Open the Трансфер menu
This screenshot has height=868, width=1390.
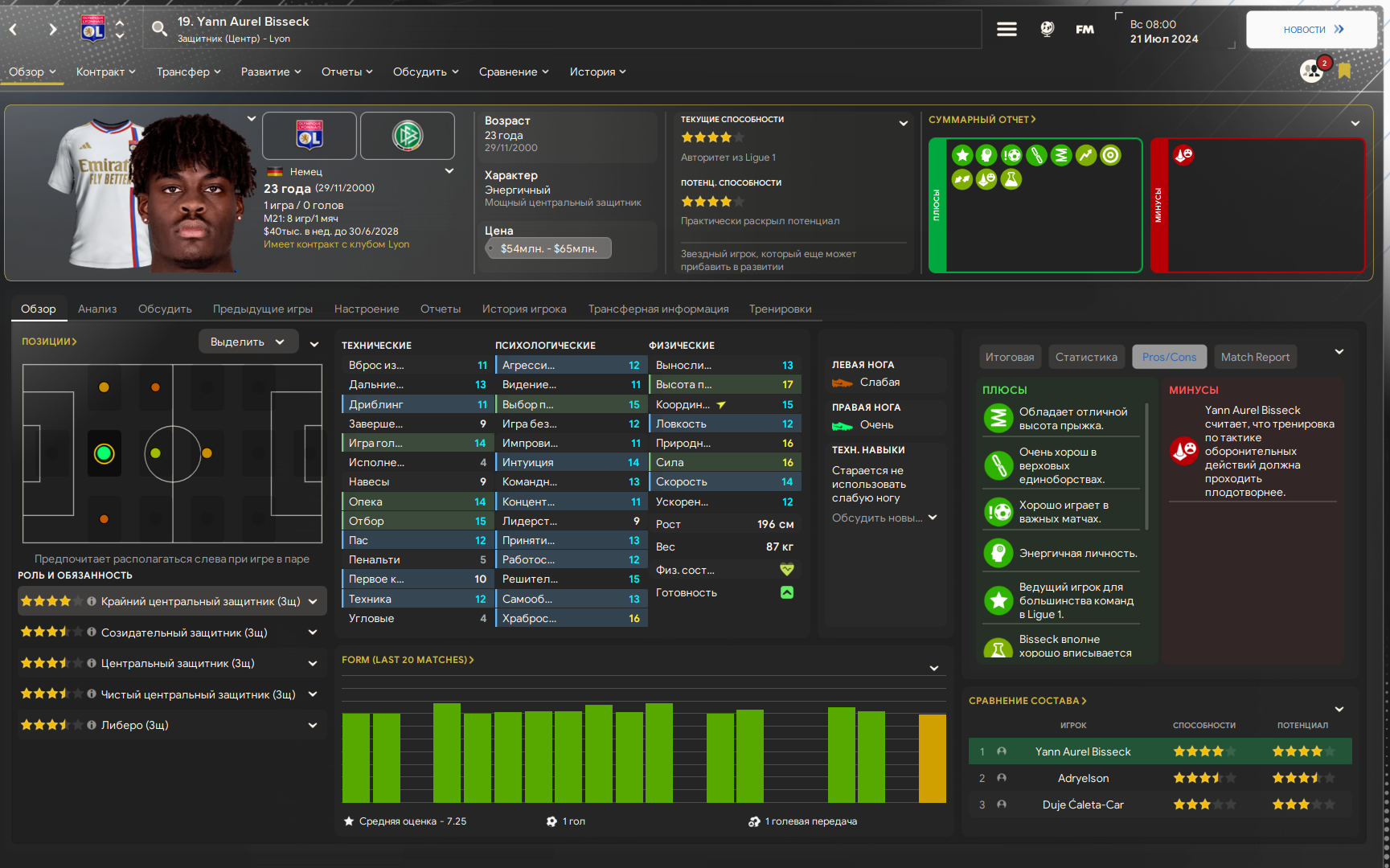188,72
